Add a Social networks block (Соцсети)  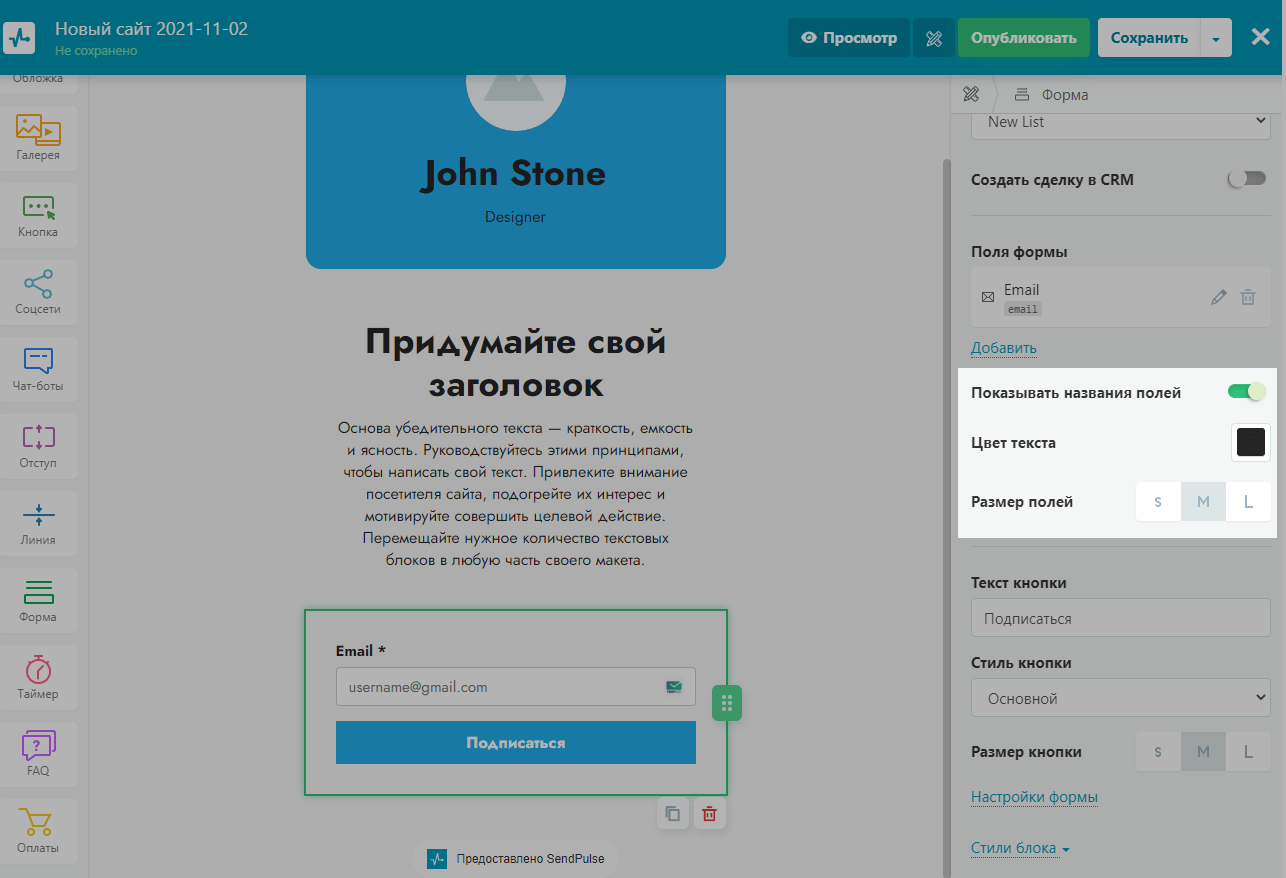(38, 291)
